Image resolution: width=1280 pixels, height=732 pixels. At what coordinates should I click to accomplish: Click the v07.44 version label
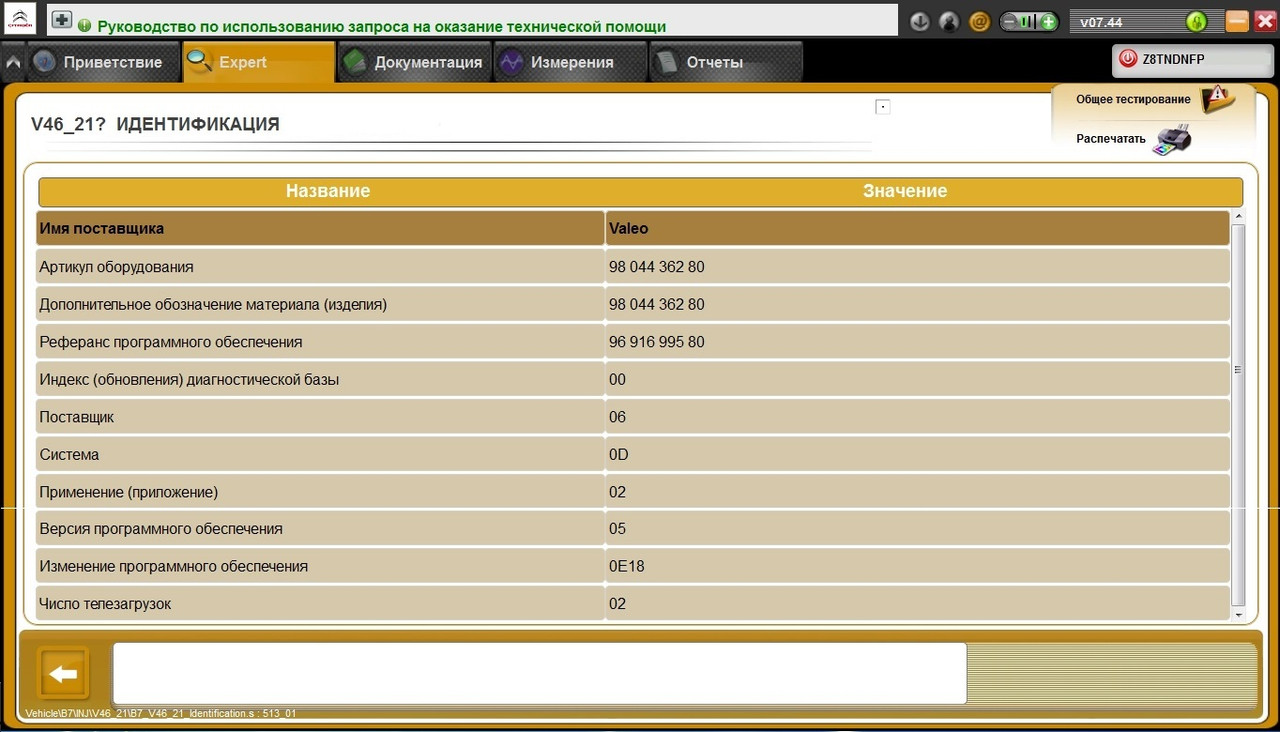1101,22
